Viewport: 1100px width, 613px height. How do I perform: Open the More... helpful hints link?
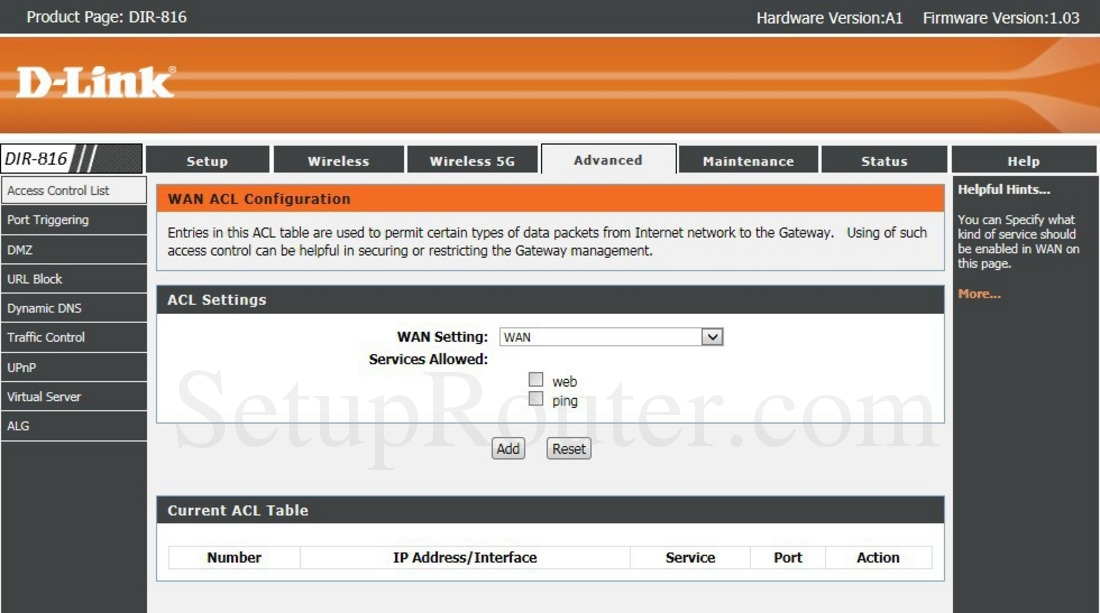pos(979,294)
